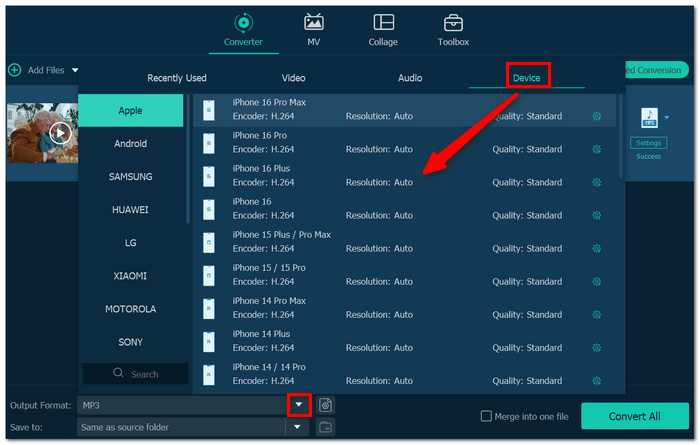Select the Device format tab

527,78
